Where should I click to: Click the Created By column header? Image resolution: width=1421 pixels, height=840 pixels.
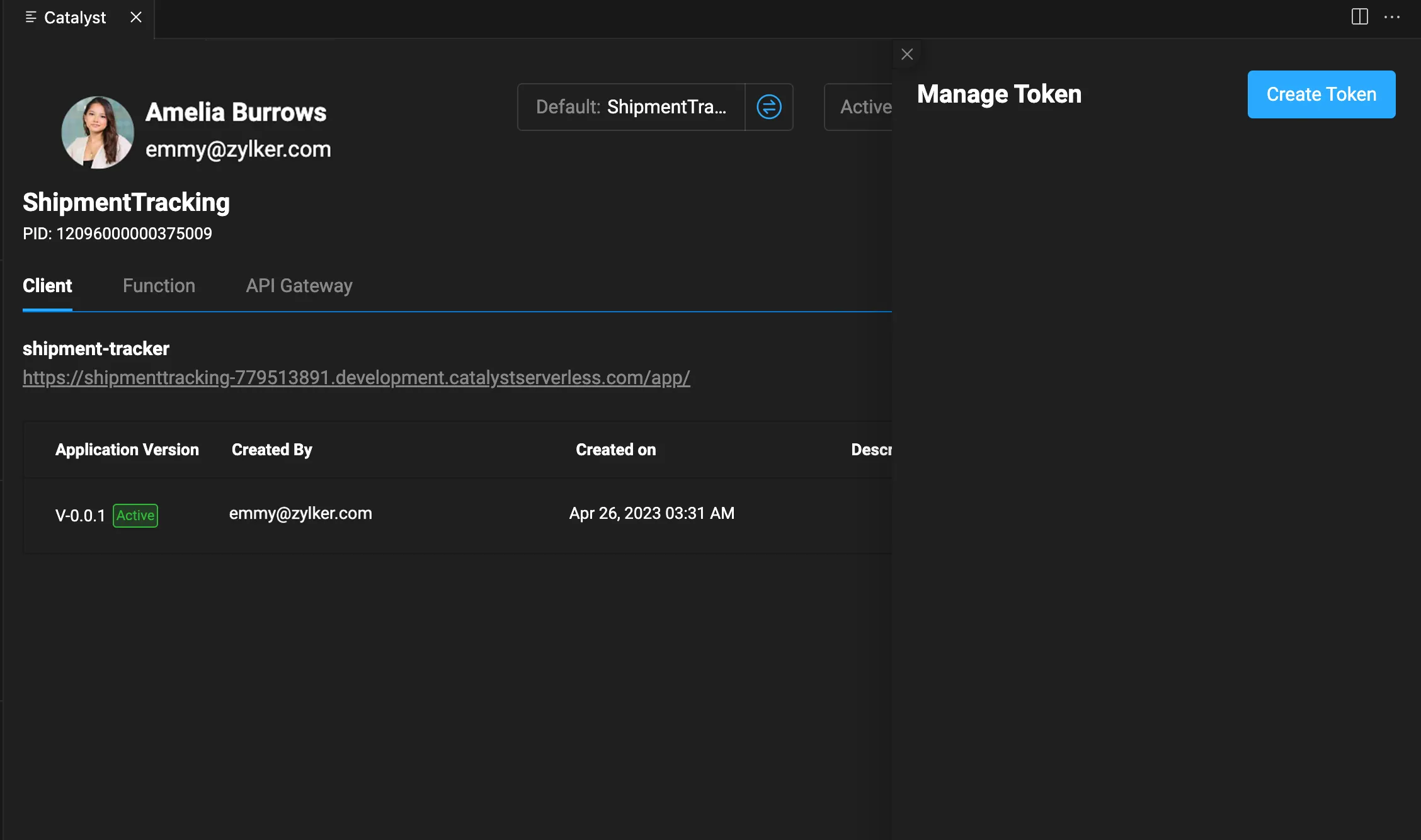pos(272,450)
